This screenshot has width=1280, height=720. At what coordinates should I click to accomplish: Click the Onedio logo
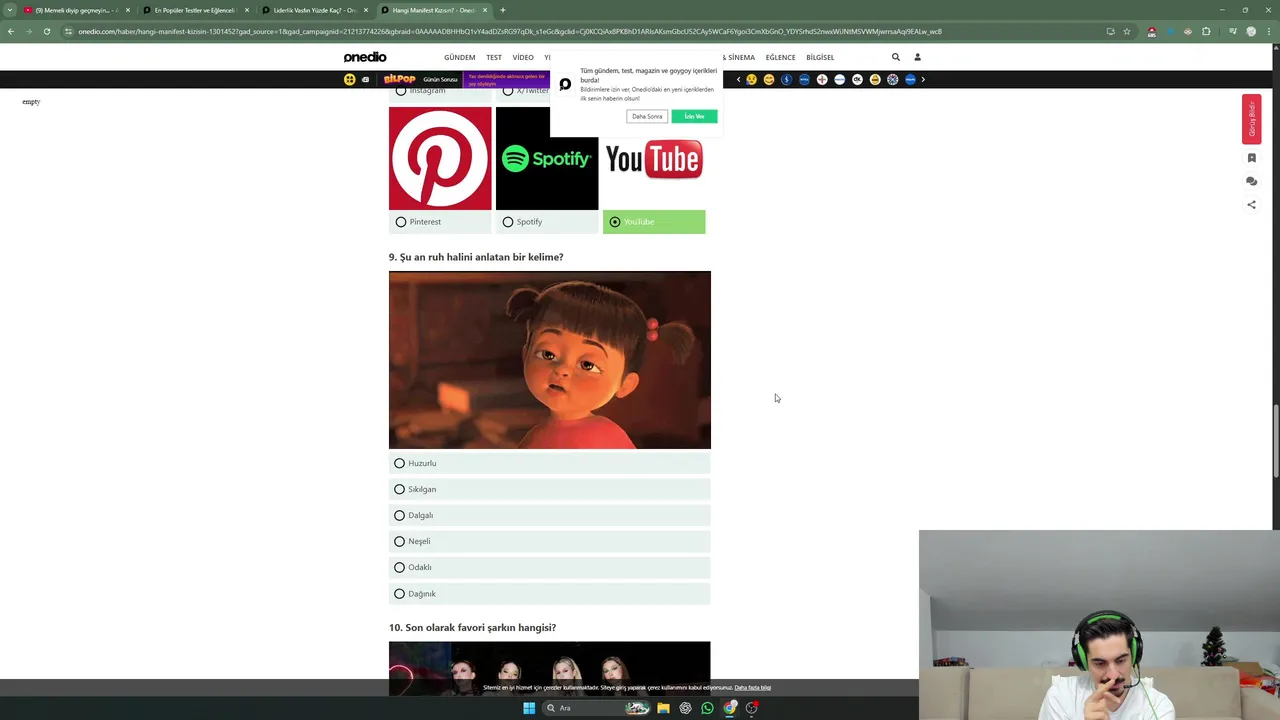point(365,57)
